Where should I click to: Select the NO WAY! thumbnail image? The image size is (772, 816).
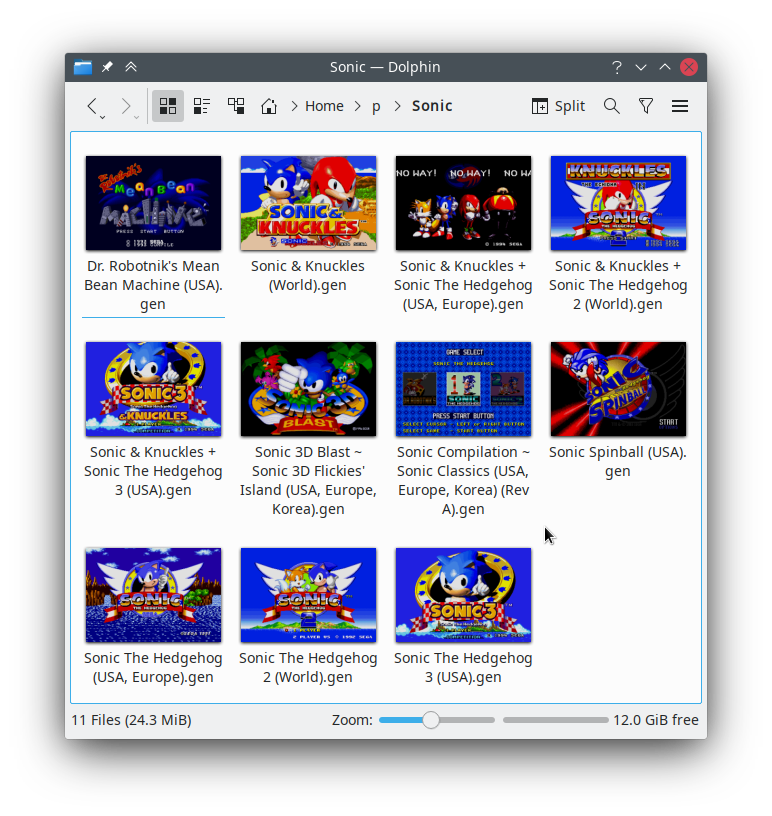click(463, 203)
